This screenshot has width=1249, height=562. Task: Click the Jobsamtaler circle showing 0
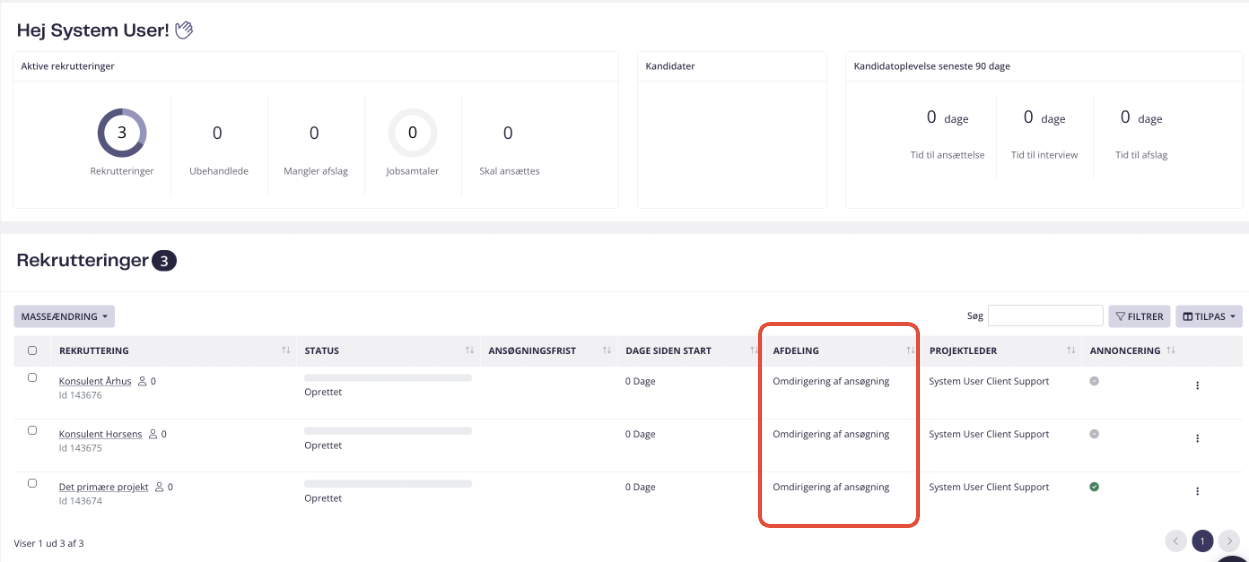point(412,133)
